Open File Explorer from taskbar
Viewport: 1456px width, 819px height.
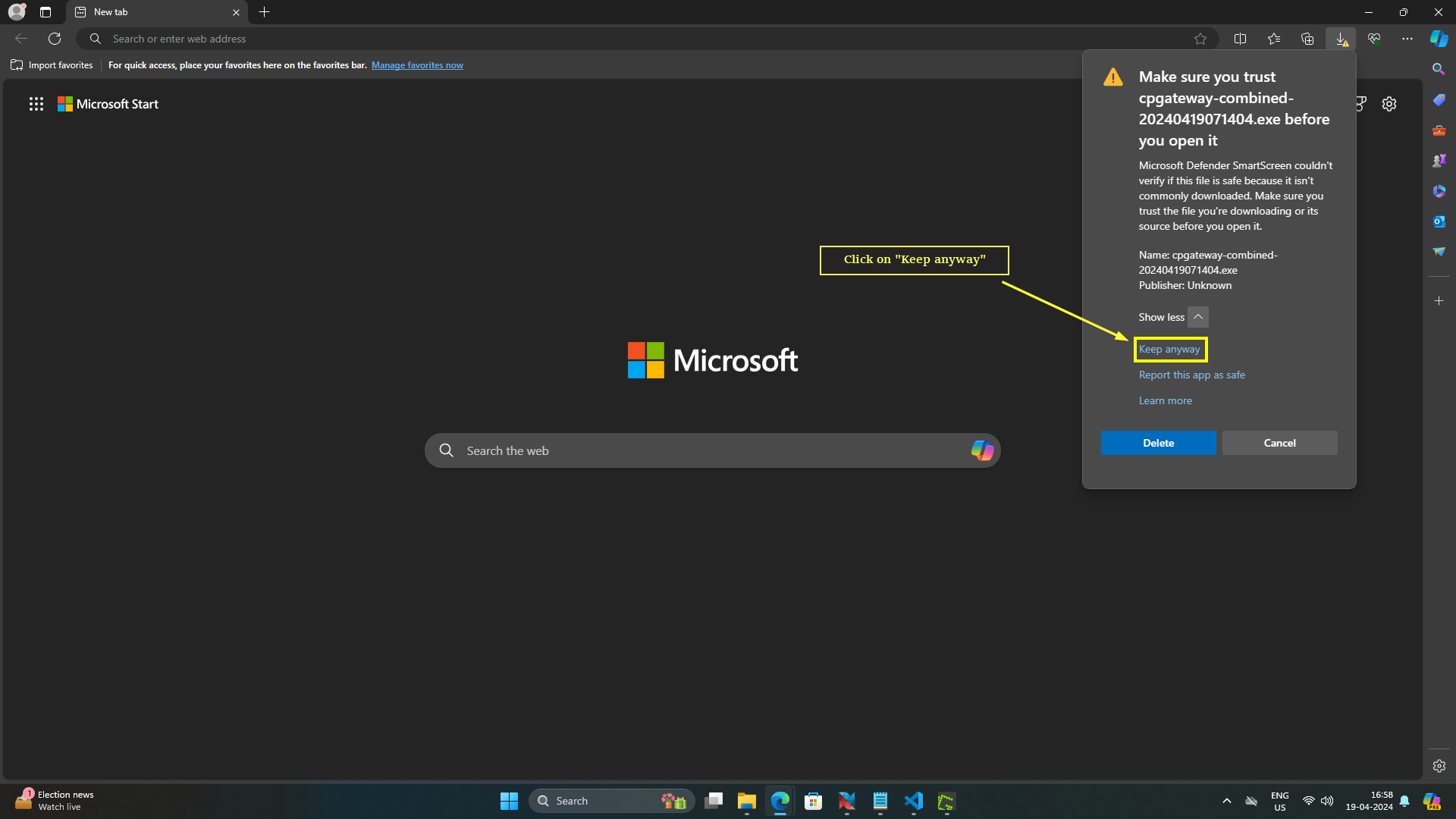click(747, 801)
